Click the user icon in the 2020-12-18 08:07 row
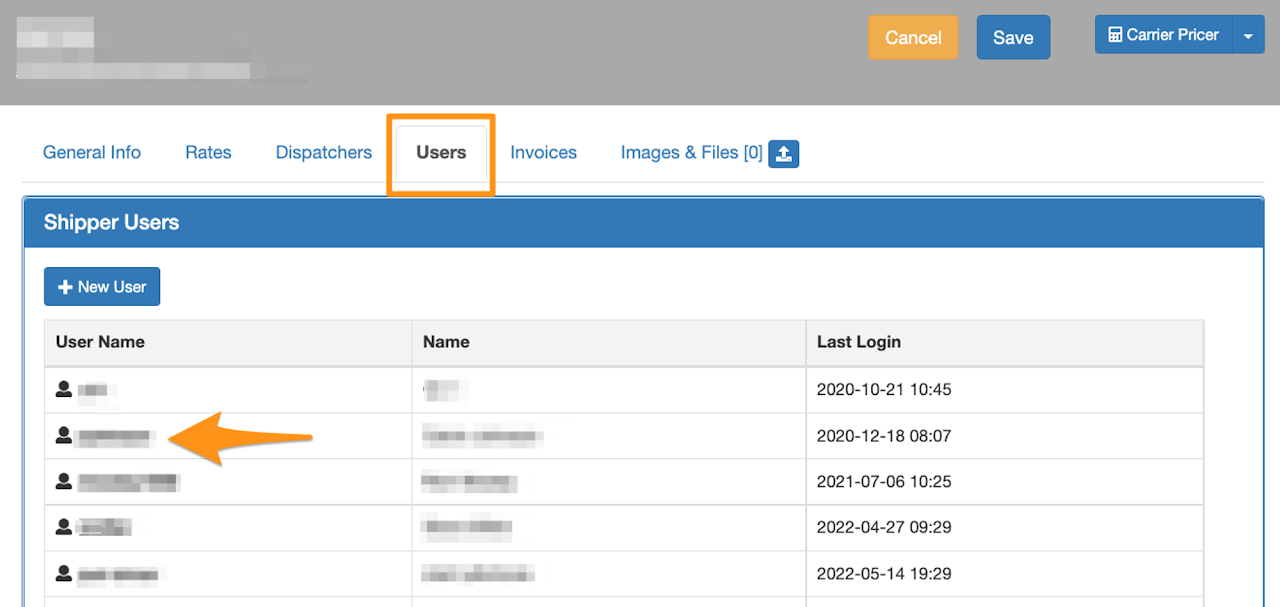The image size is (1280, 607). click(64, 435)
